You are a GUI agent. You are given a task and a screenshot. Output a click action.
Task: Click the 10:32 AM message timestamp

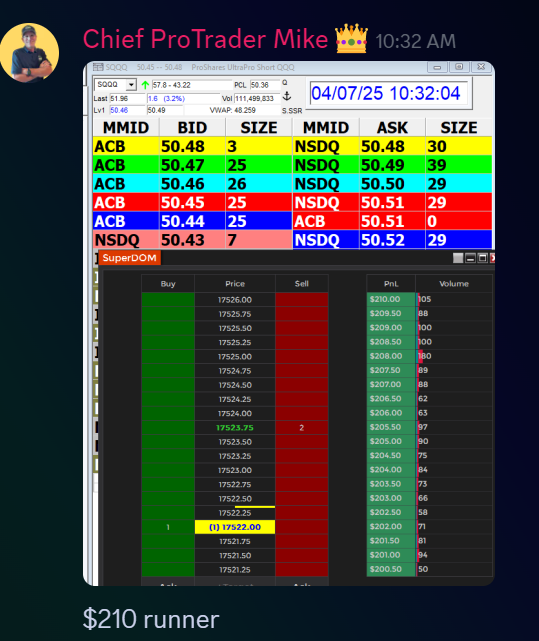click(x=415, y=41)
